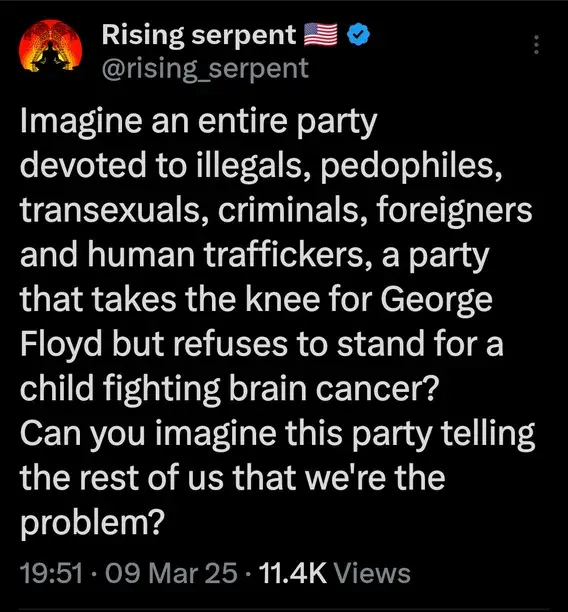The width and height of the screenshot is (568, 612).
Task: Open the three-dot more options menu
Action: 536,44
